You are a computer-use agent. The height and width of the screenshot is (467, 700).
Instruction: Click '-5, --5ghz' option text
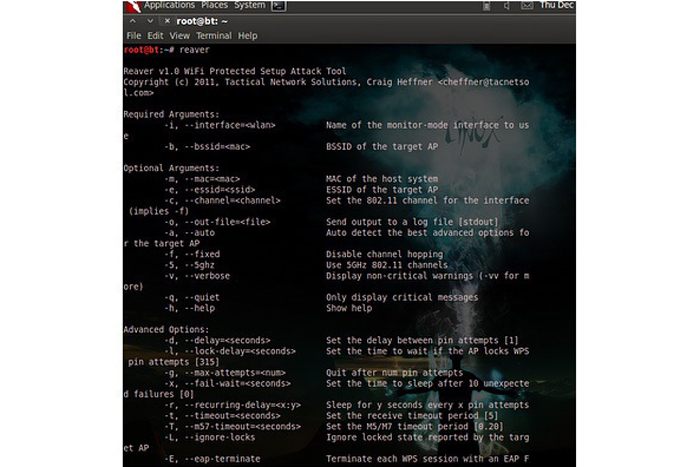click(x=190, y=265)
